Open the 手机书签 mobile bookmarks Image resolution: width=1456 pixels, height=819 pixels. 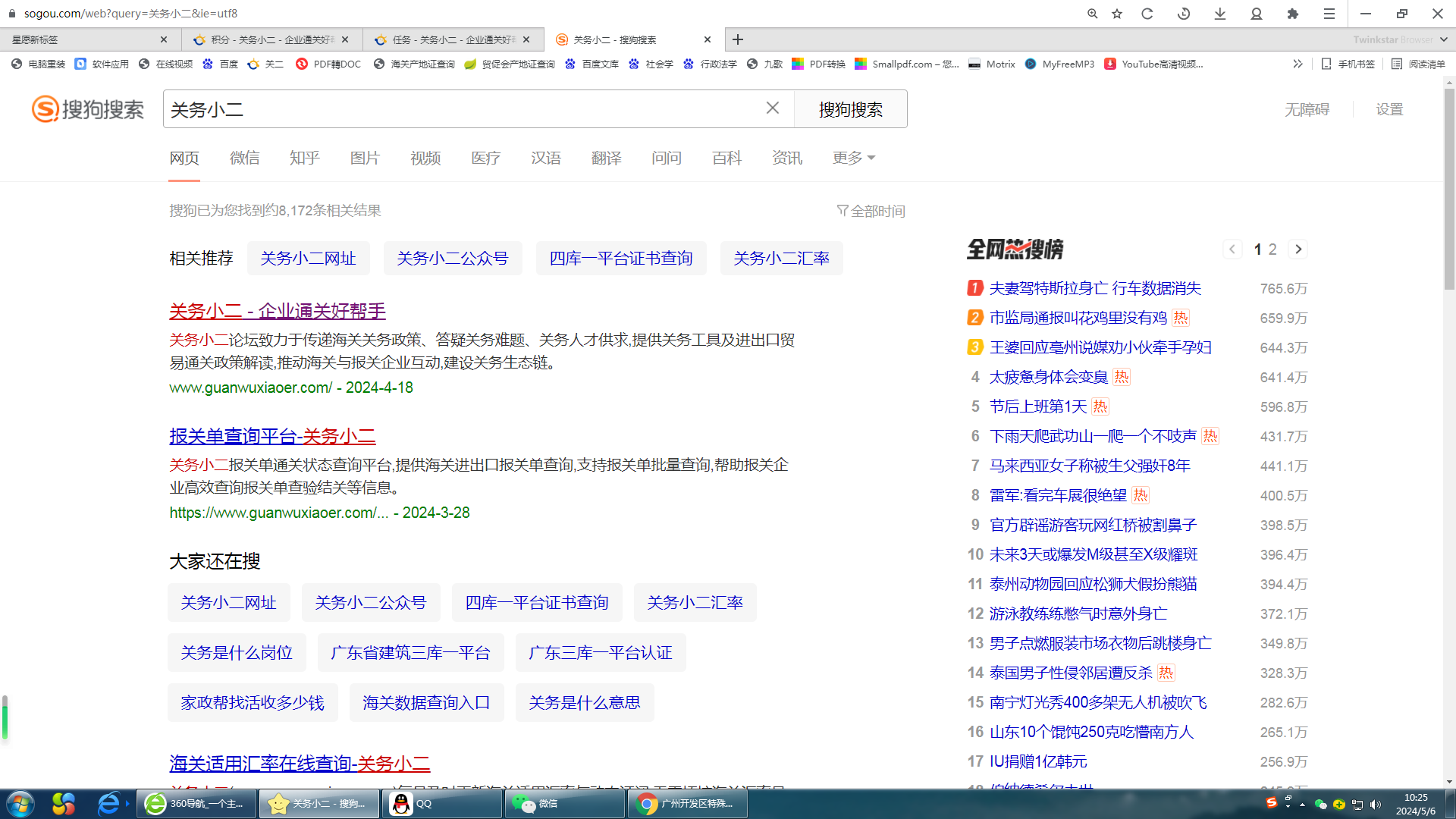tap(1348, 64)
